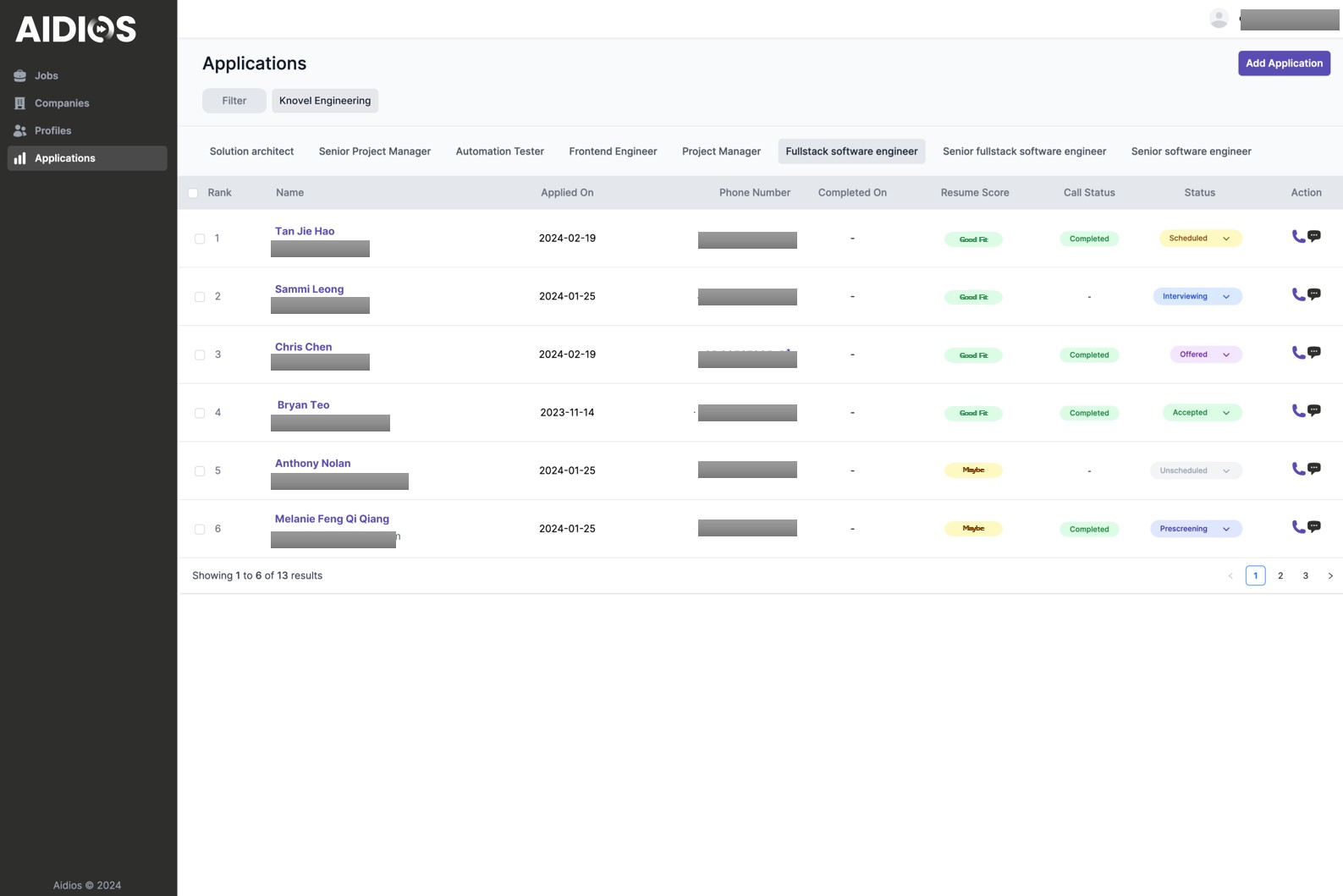This screenshot has width=1343, height=896.
Task: Go to next results page arrow
Action: pos(1330,576)
